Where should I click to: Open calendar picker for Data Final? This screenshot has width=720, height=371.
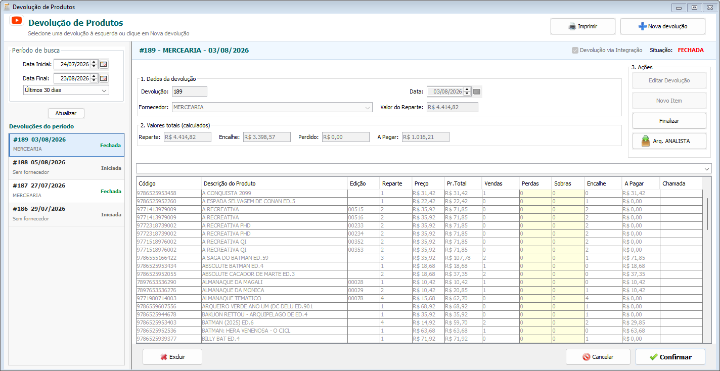(104, 78)
